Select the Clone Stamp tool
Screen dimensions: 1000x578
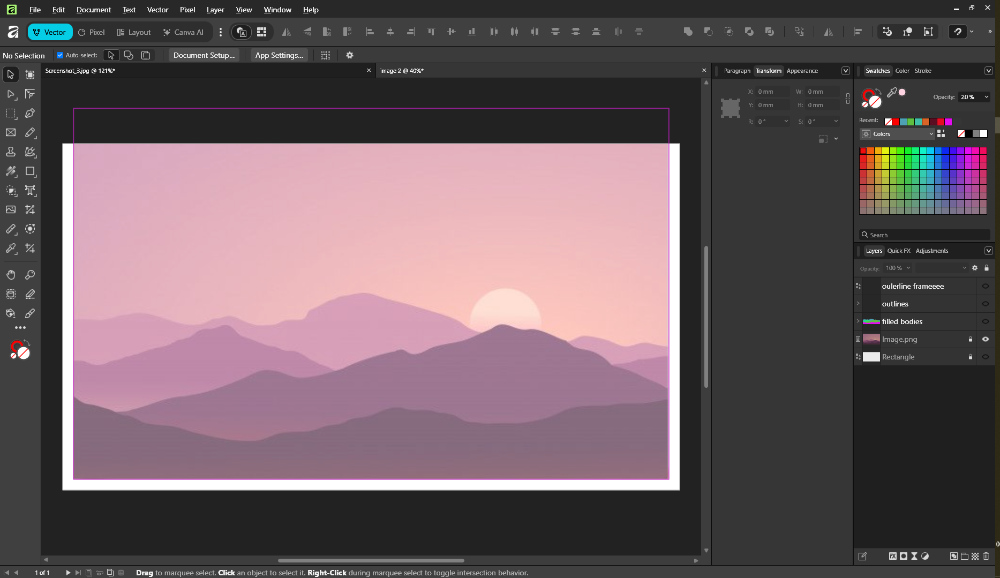point(11,152)
